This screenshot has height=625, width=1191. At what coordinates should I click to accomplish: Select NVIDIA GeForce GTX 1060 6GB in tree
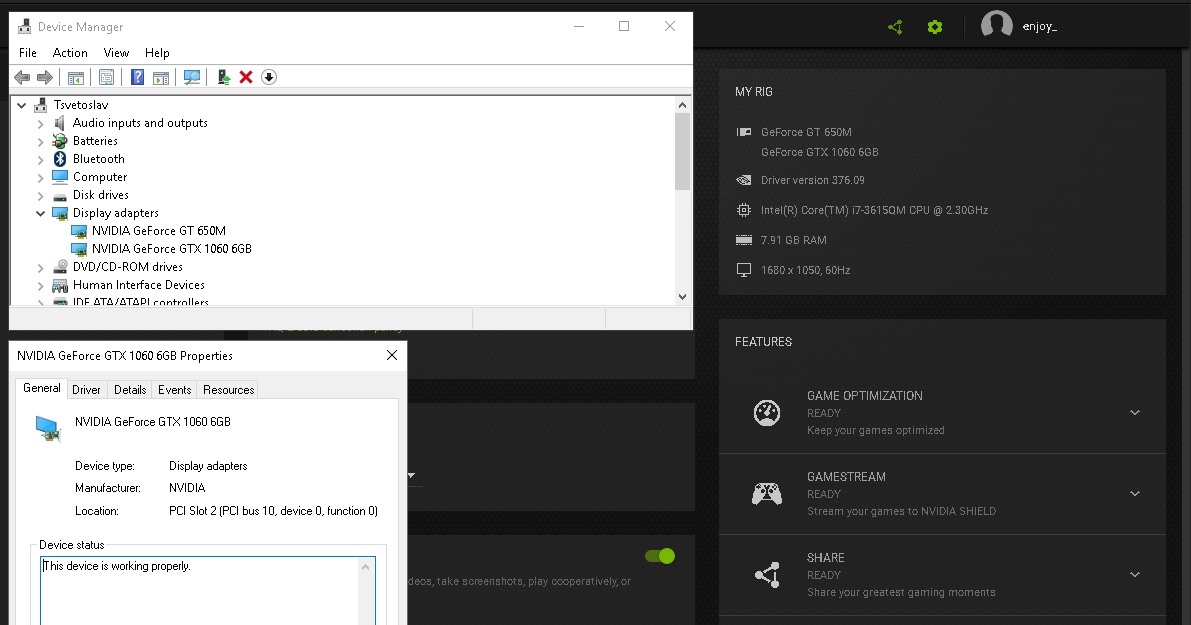[172, 249]
